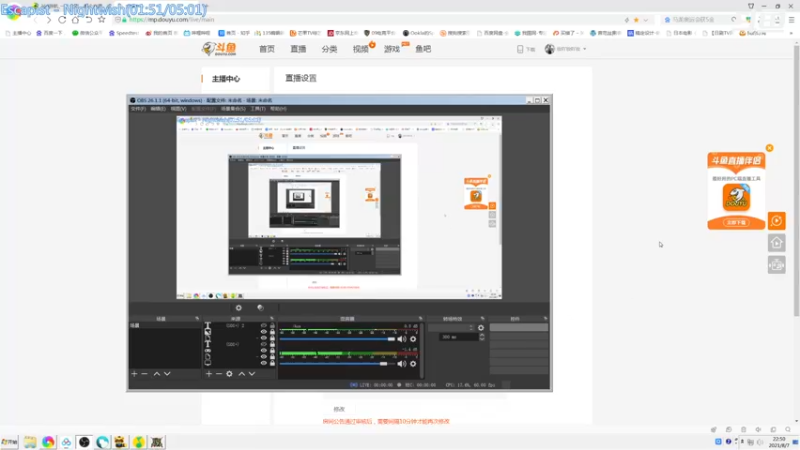Screen dimensions: 800x450
Task: Go to browser home page icon
Action: pyautogui.click(x=75, y=20)
